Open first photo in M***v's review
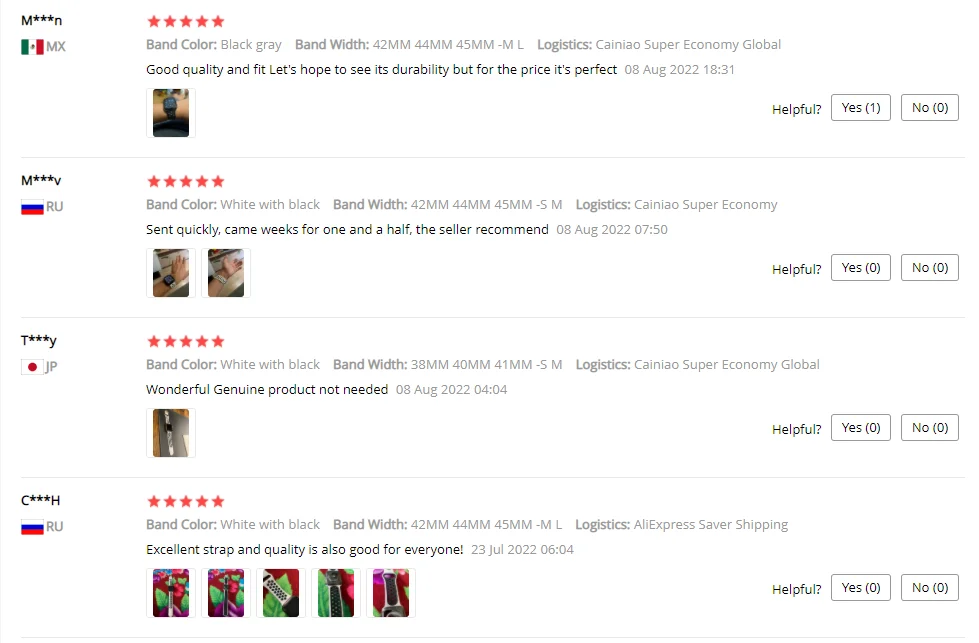Image resolution: width=979 pixels, height=643 pixels. (170, 273)
